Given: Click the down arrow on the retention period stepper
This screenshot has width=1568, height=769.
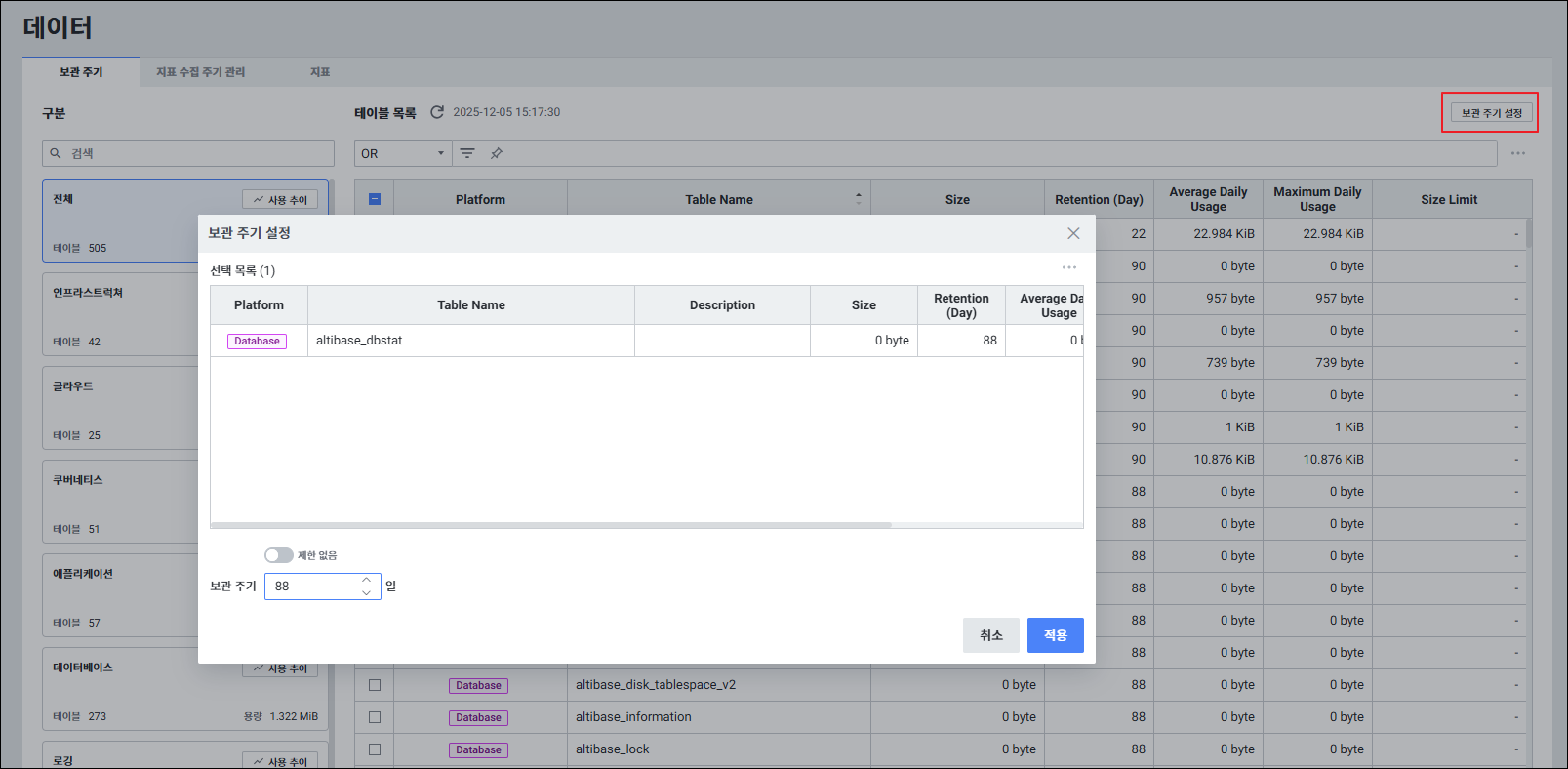Looking at the screenshot, I should tap(367, 592).
